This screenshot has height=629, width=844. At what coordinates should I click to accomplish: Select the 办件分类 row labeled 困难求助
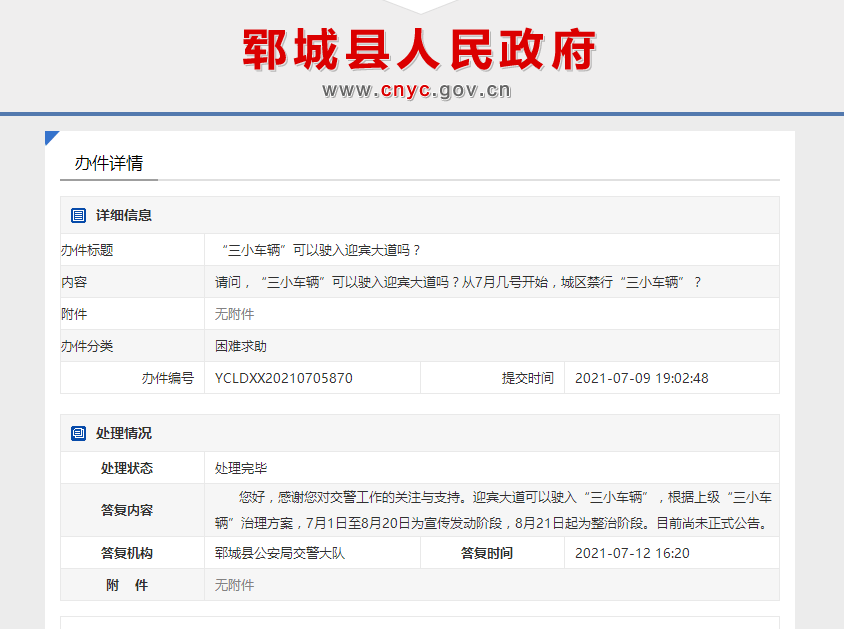pos(241,344)
